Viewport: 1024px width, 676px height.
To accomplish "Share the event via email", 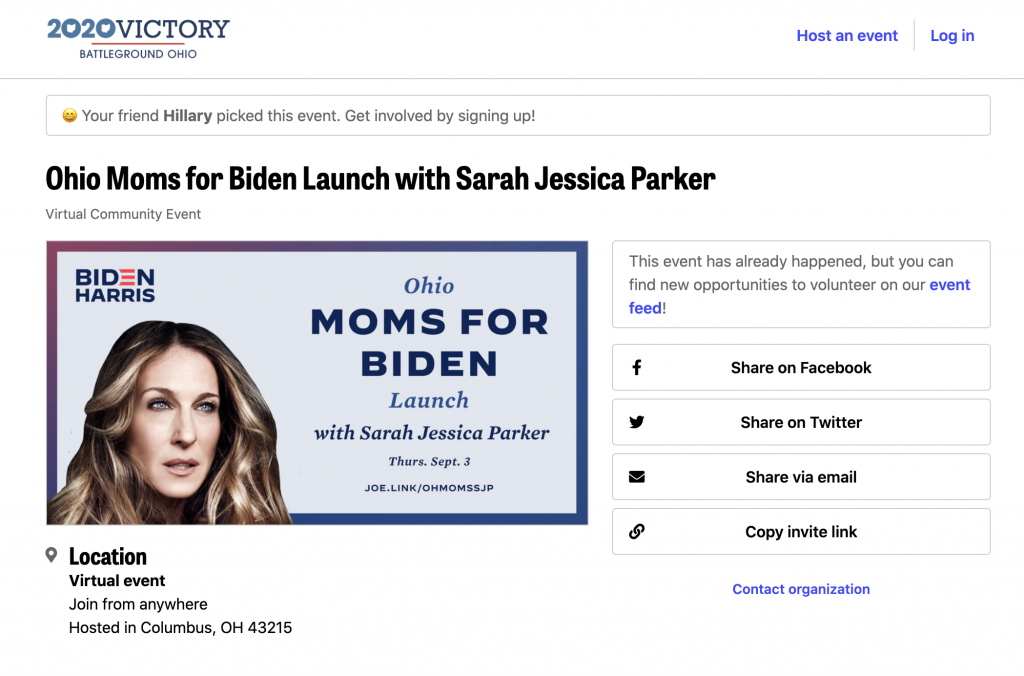I will pyautogui.click(x=801, y=477).
